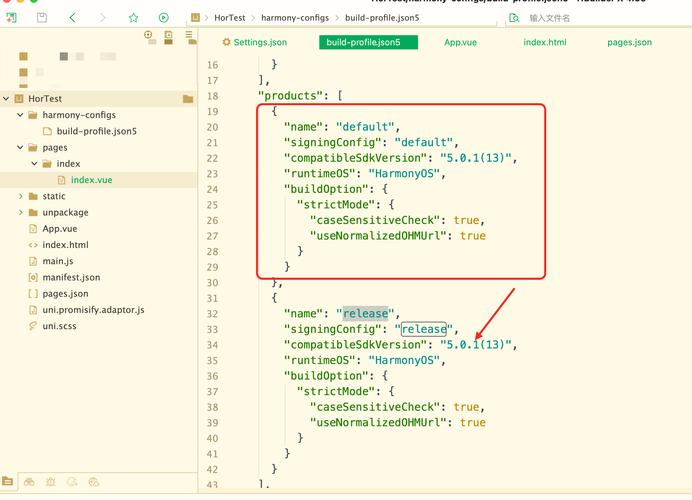Viewport: 692px width, 500px height.
Task: Open the search binoculars icon in bottom bar
Action: pyautogui.click(x=28, y=482)
